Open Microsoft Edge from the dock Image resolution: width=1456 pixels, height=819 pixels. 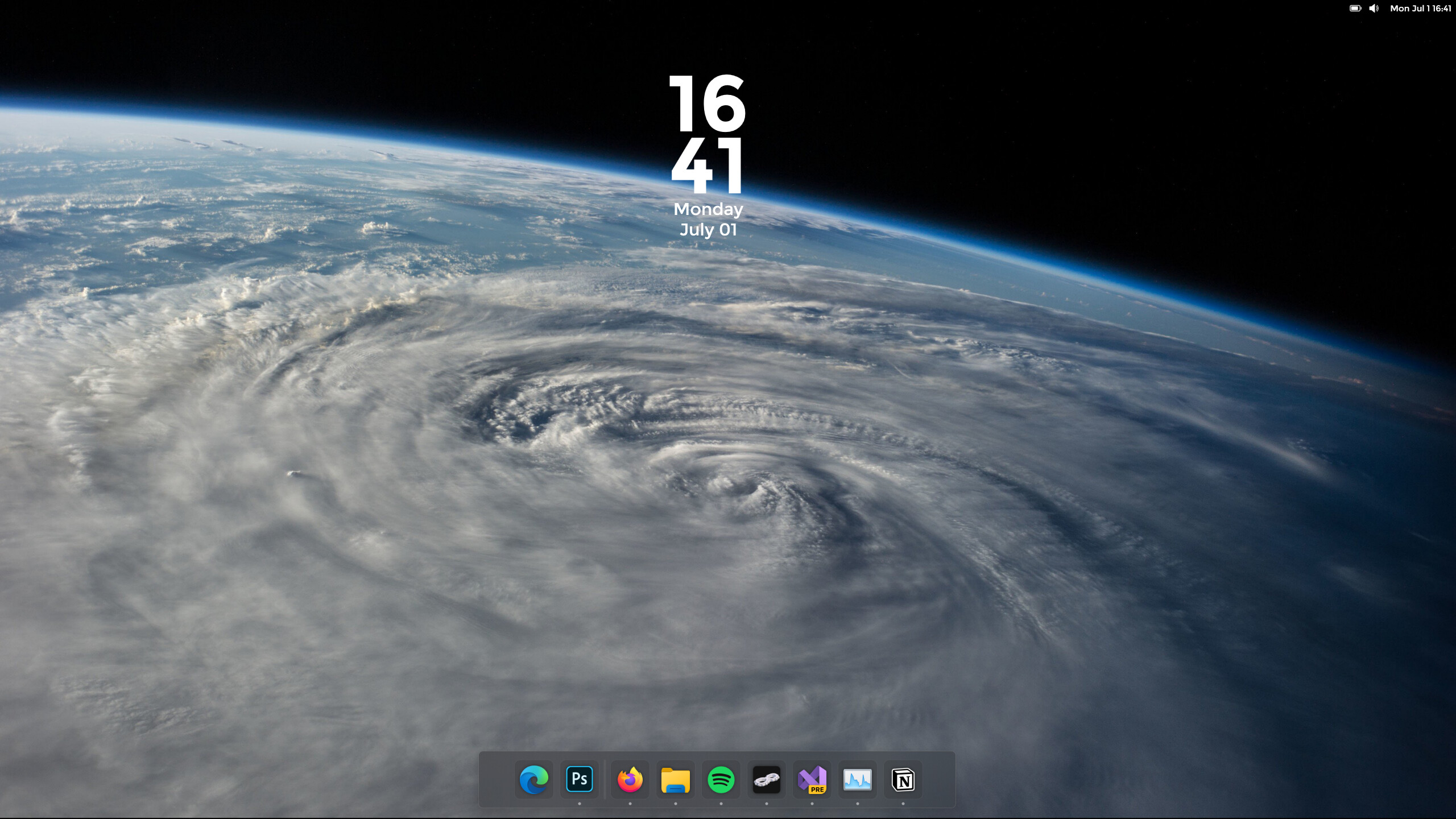(533, 780)
